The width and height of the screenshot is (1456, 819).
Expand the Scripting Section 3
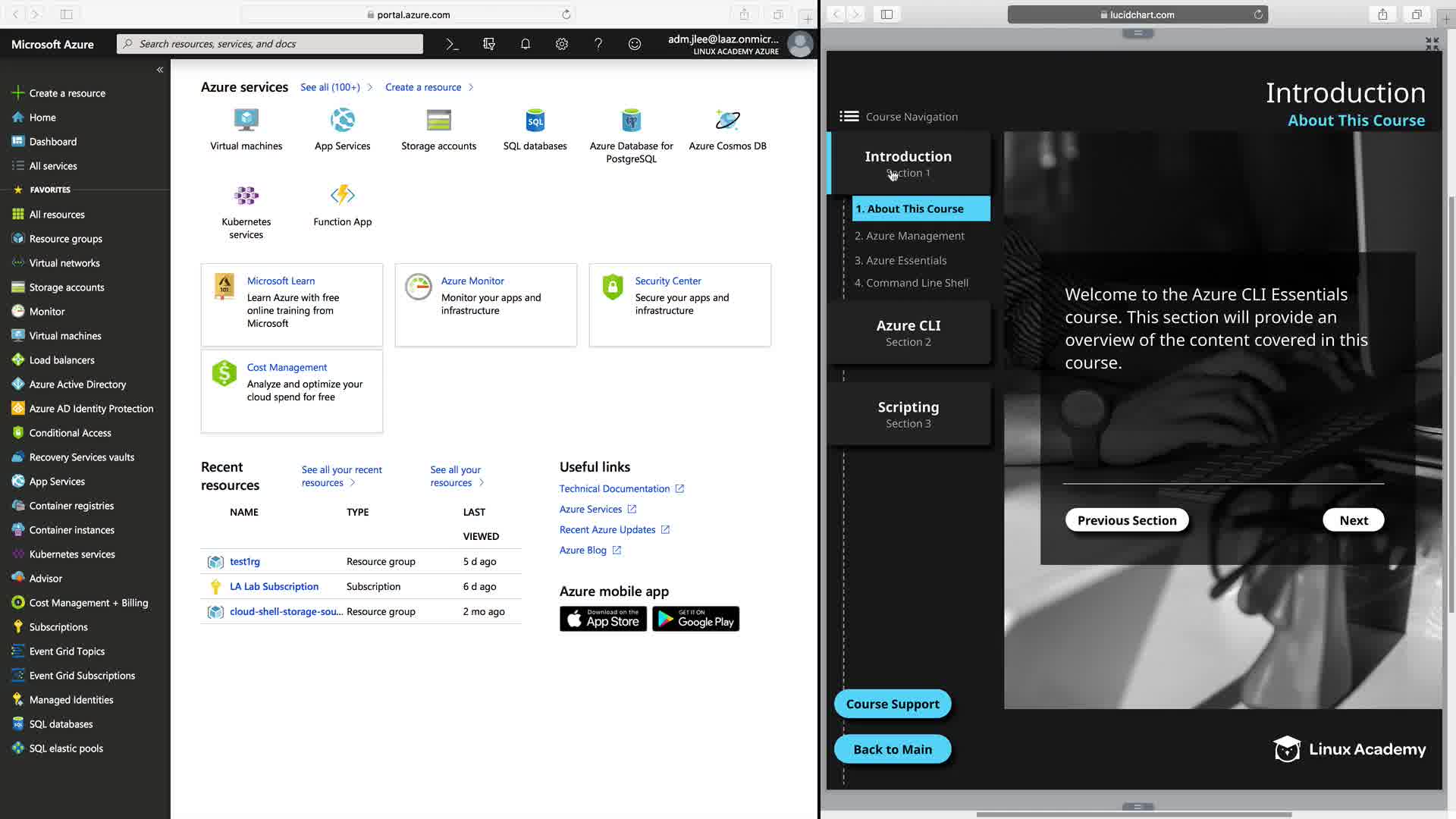tap(908, 414)
